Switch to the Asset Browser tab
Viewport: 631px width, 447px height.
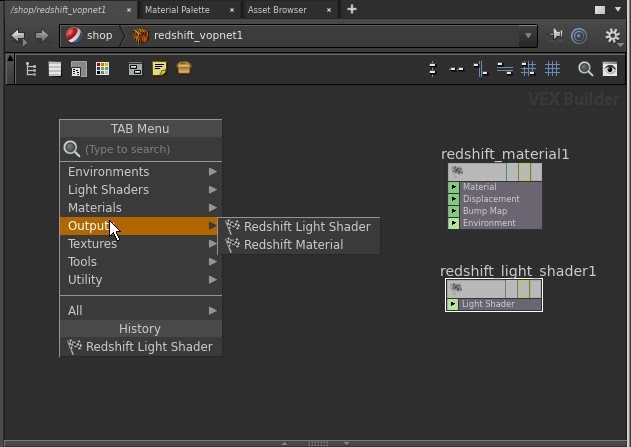(x=277, y=10)
